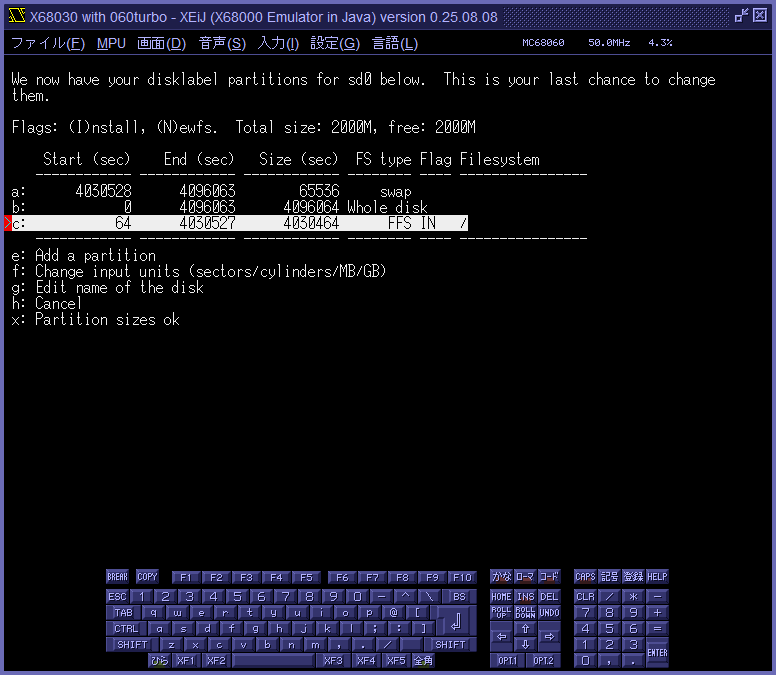Click the COPY key on the virtual keyboard
This screenshot has width=776, height=675.
[147, 577]
